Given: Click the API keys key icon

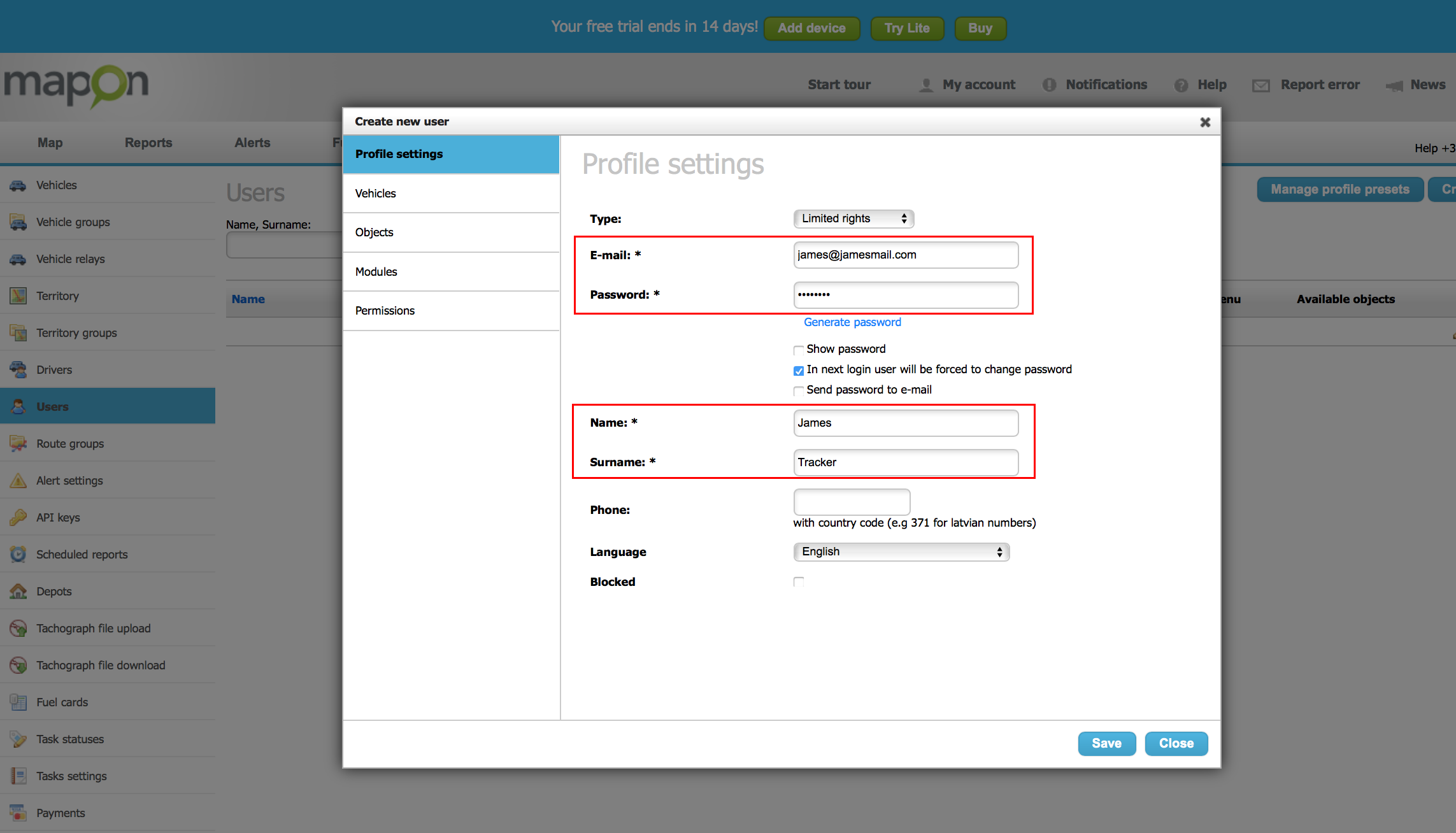Looking at the screenshot, I should coord(18,518).
